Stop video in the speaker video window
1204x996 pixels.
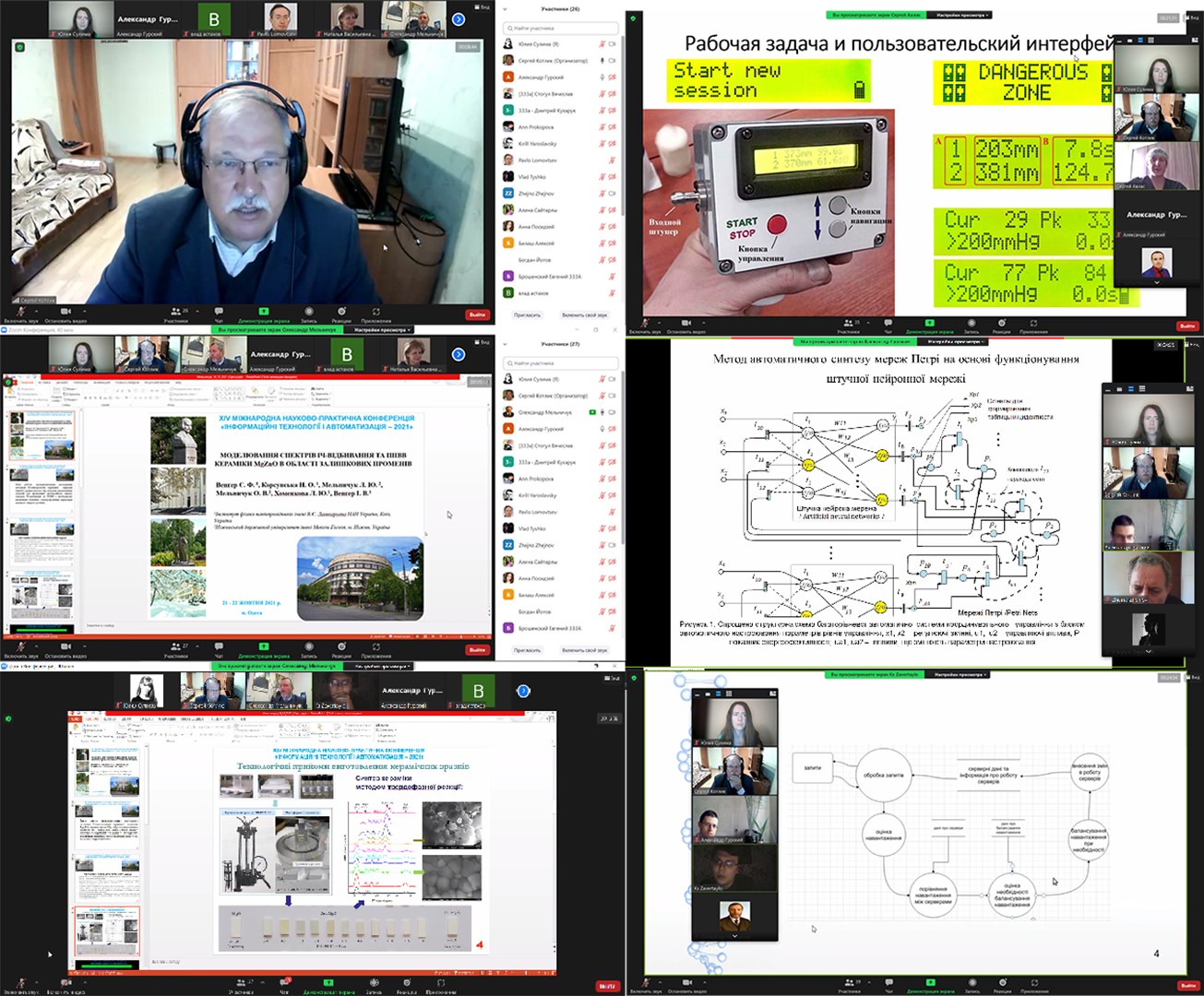coord(66,314)
